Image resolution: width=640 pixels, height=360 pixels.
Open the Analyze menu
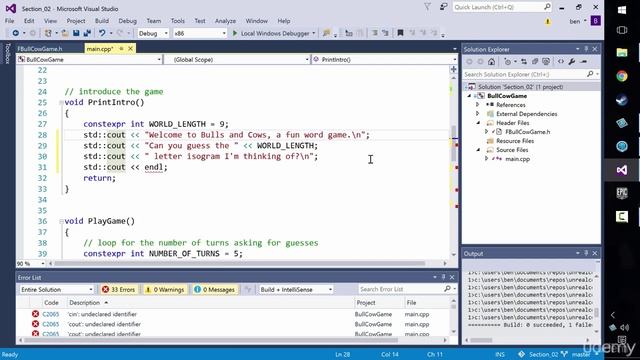pyautogui.click(x=225, y=21)
